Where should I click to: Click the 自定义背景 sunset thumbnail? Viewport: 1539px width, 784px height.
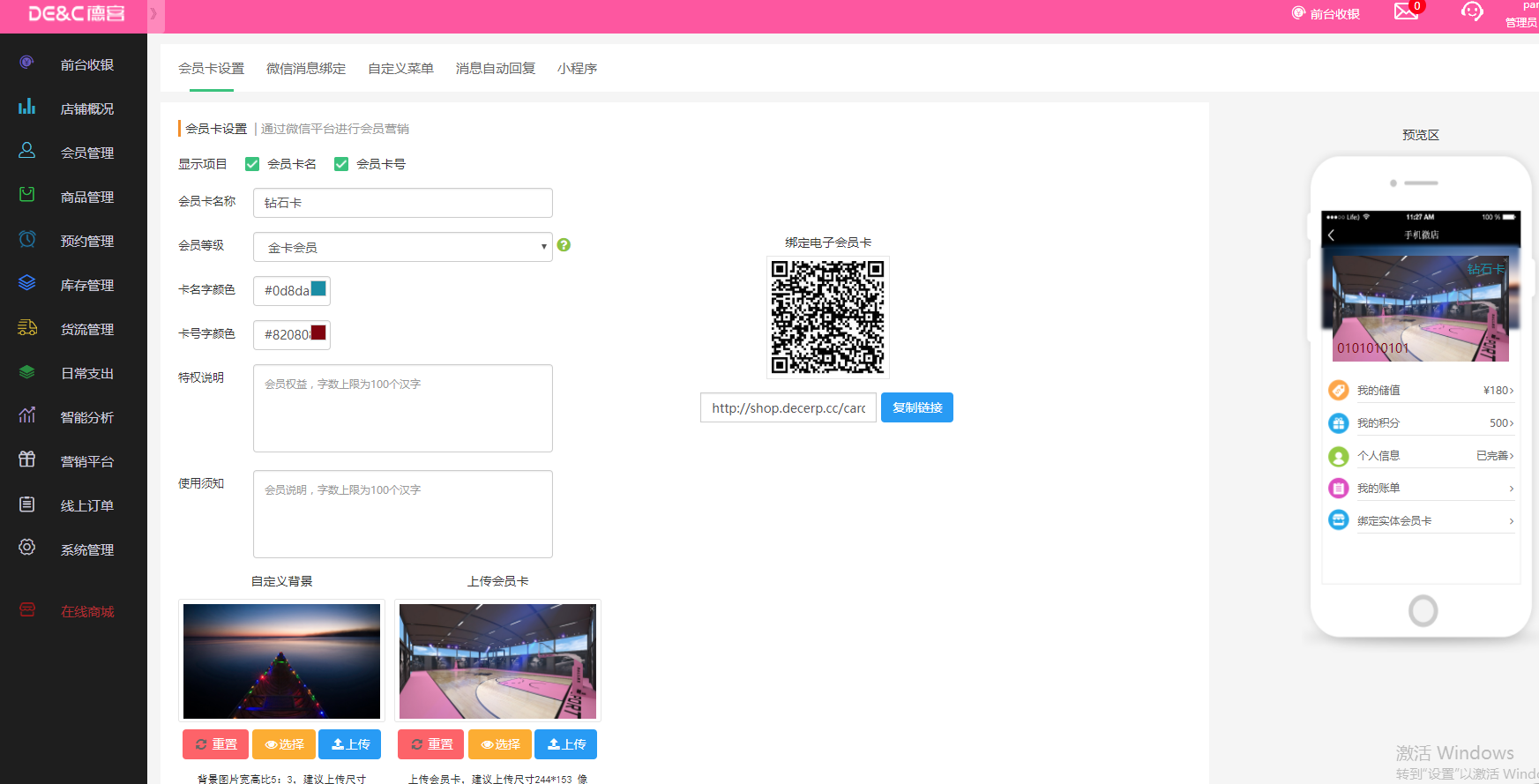click(281, 661)
